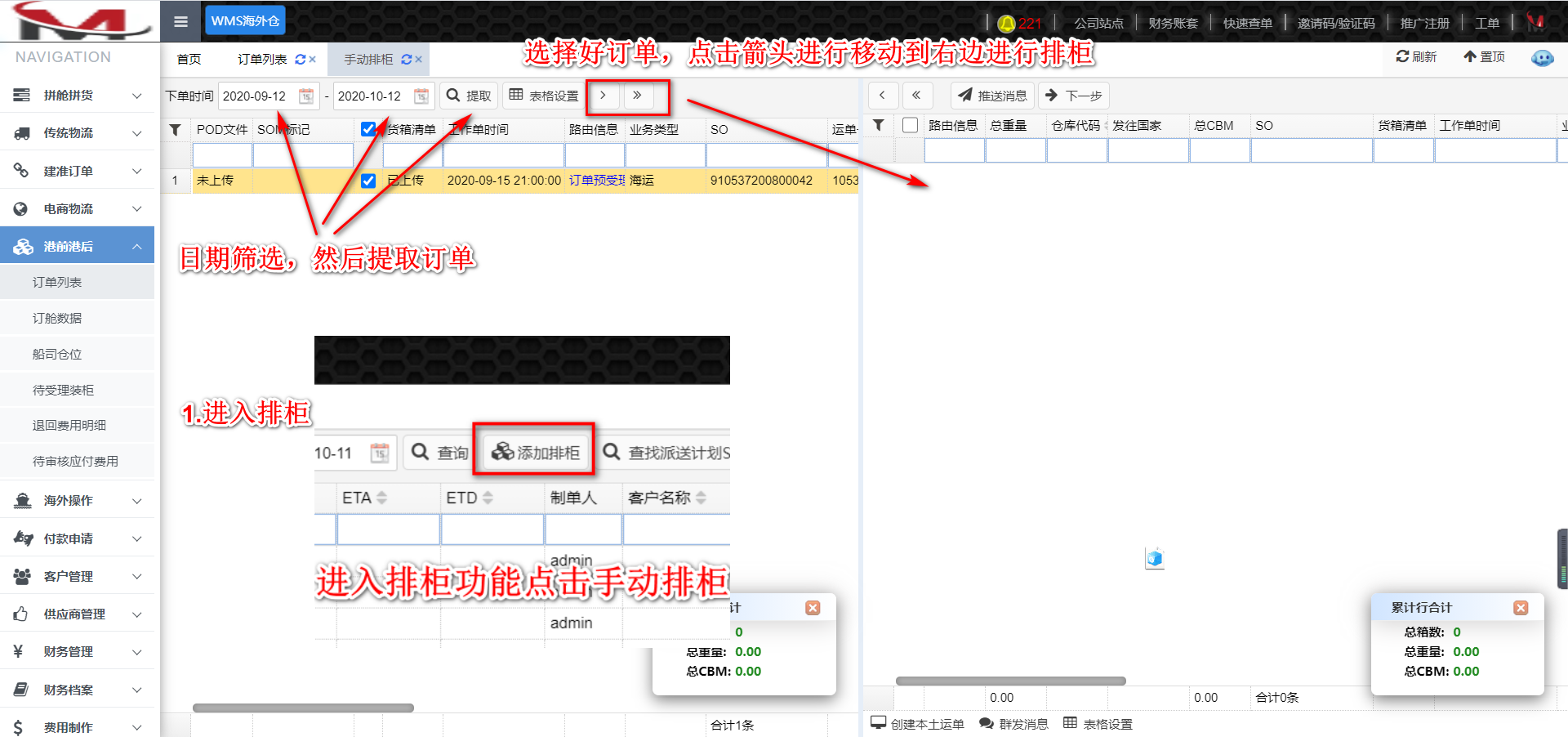Click 创建本土运单 at the bottom
Image resolution: width=1568 pixels, height=737 pixels.
click(x=917, y=724)
